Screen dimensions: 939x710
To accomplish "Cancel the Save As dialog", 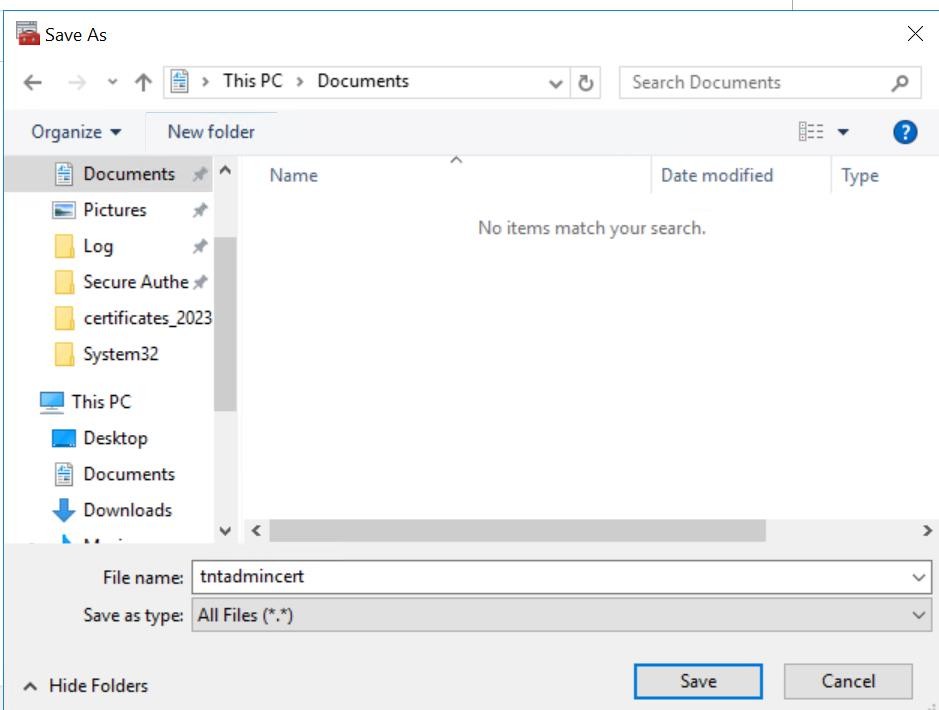I will tap(848, 681).
